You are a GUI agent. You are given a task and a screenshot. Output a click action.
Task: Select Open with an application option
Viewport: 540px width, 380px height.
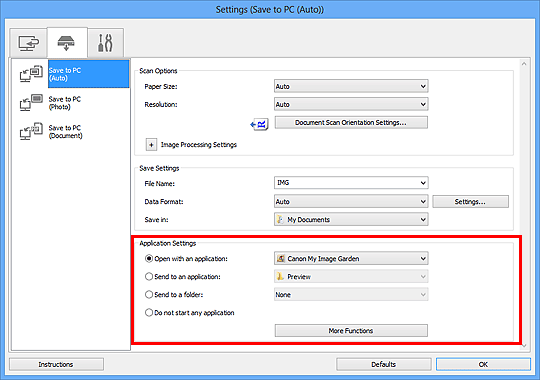(x=187, y=258)
